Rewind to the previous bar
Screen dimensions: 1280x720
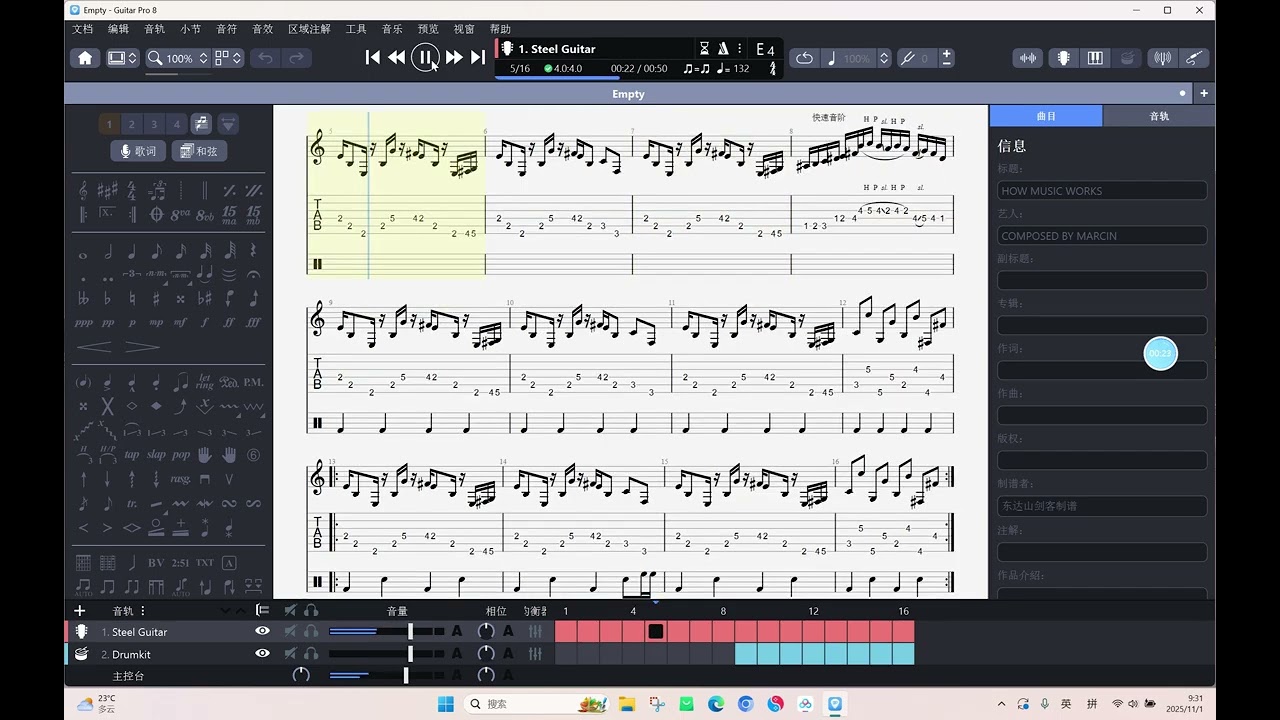[397, 58]
